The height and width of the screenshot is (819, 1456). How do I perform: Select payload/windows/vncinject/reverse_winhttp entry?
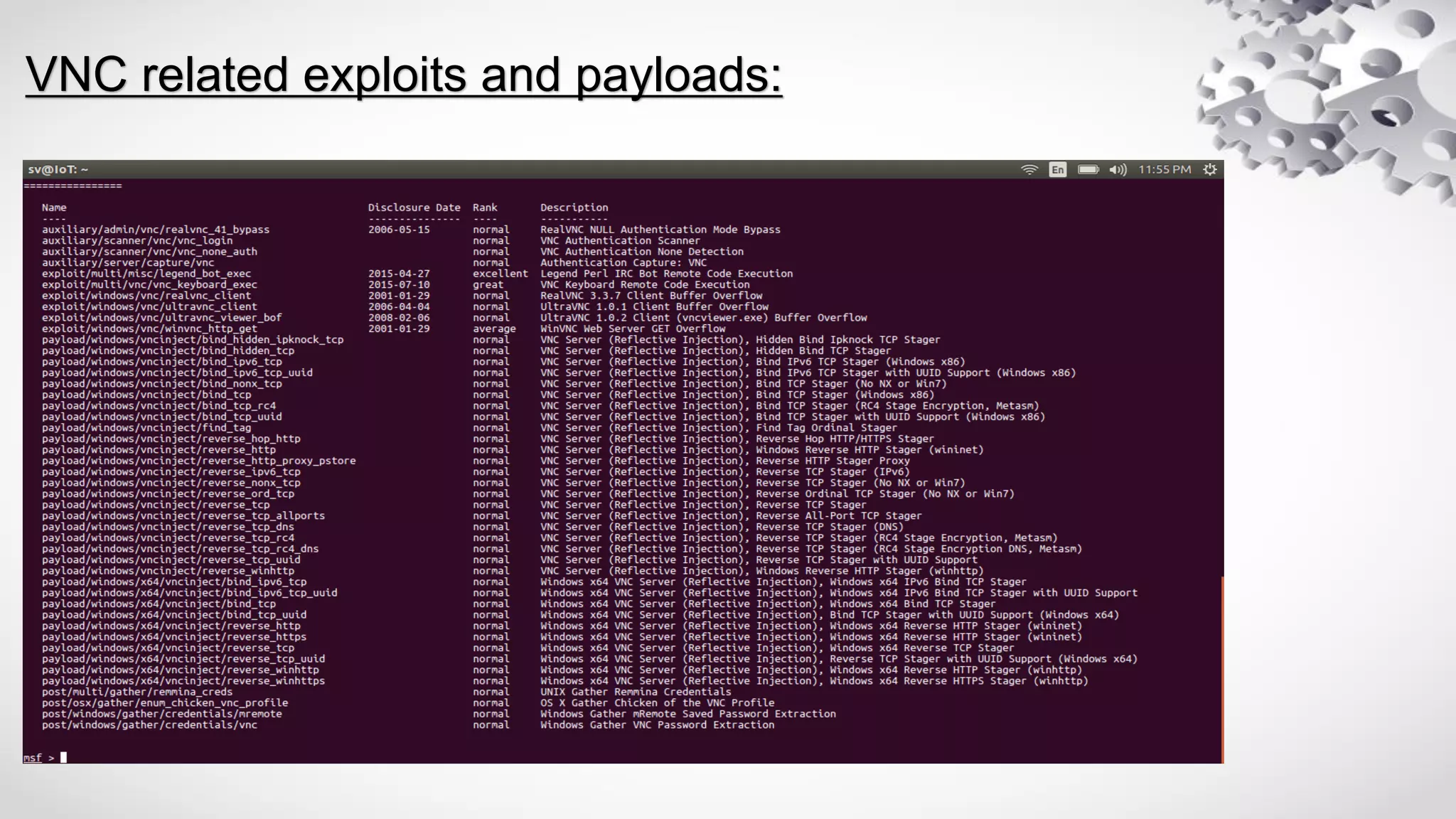tap(168, 571)
